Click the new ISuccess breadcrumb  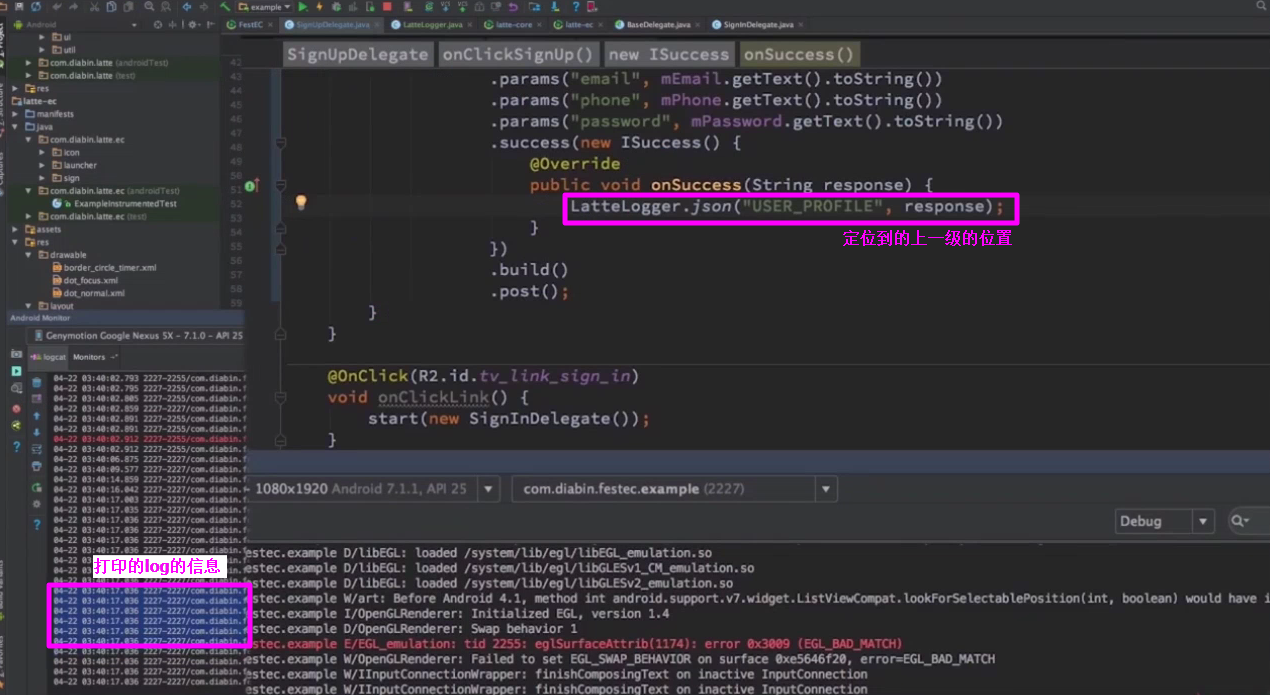pos(669,55)
